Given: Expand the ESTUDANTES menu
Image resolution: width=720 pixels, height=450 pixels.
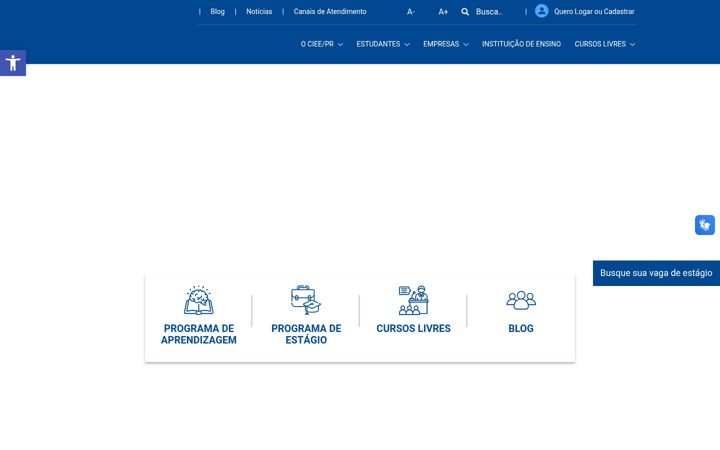Looking at the screenshot, I should 383,44.
